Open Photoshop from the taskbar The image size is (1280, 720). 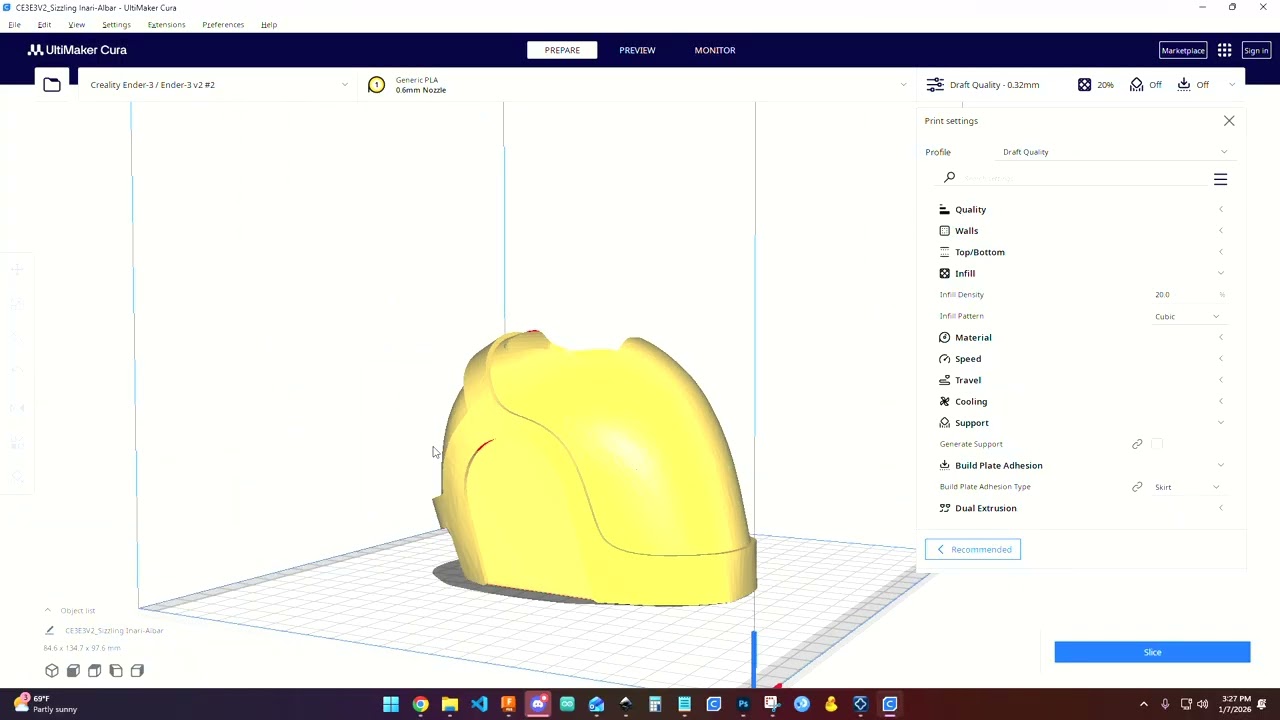(x=743, y=704)
